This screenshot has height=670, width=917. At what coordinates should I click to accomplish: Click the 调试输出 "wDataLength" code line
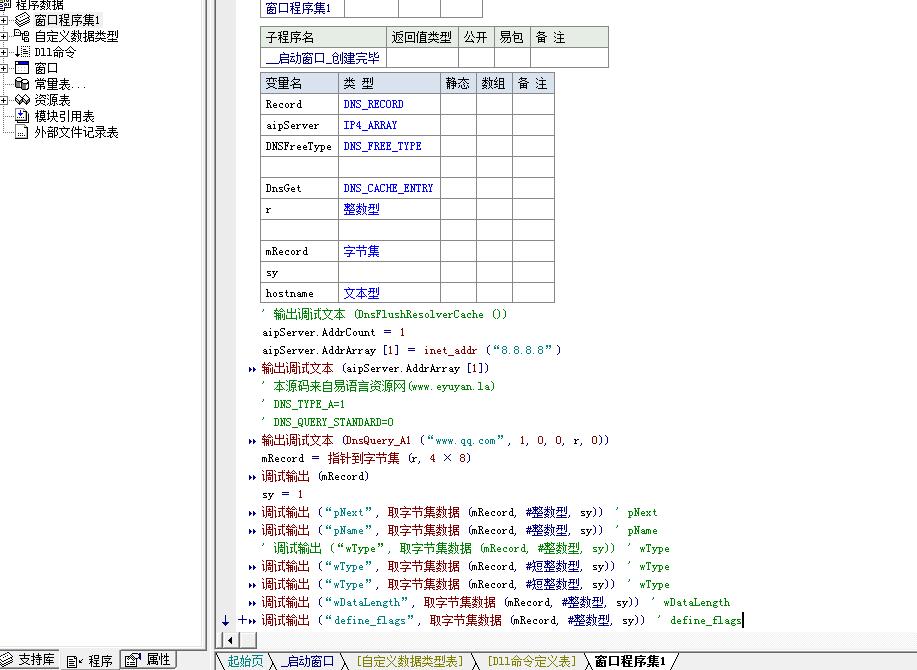496,603
